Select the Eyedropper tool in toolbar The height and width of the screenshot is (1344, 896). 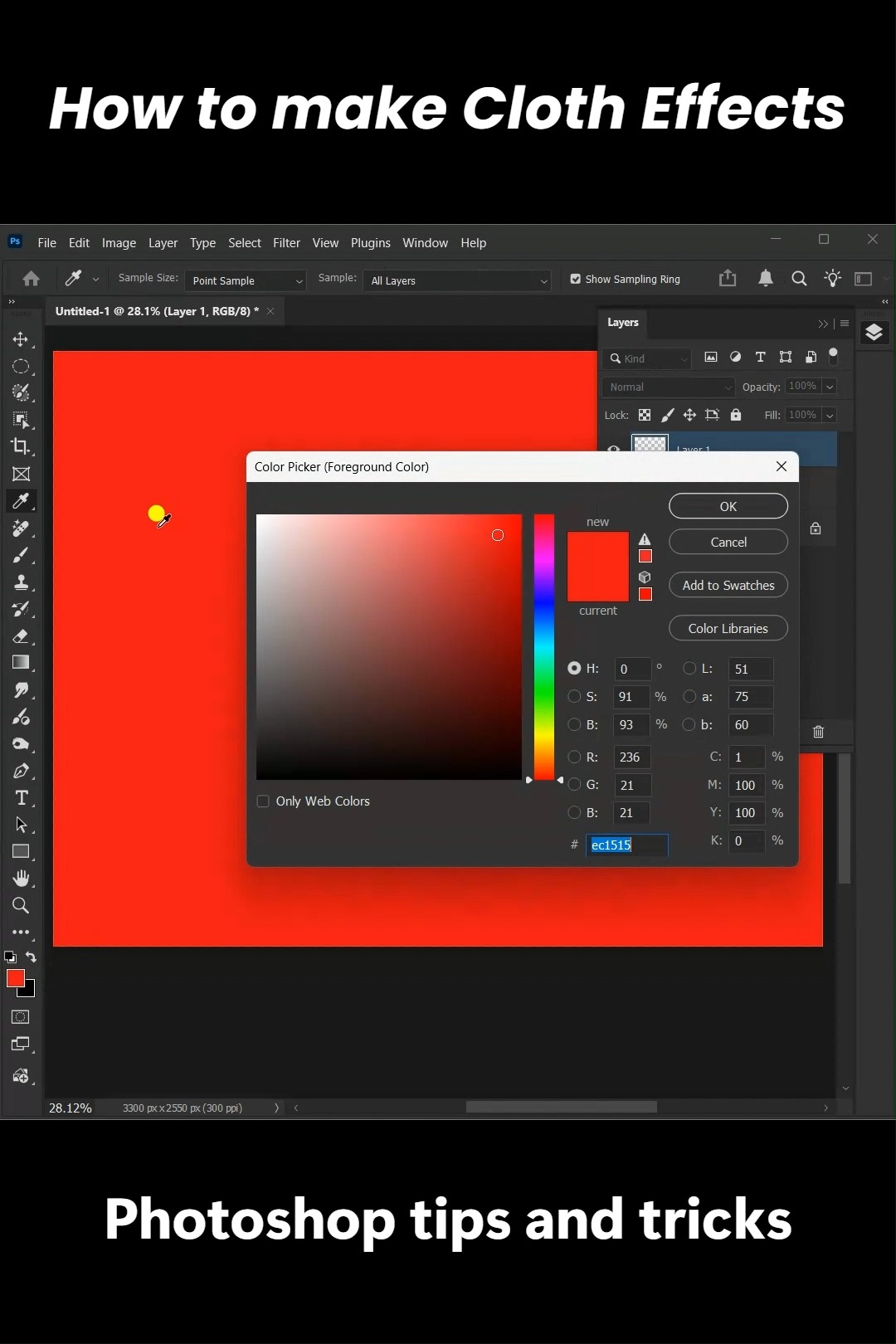pos(21,500)
